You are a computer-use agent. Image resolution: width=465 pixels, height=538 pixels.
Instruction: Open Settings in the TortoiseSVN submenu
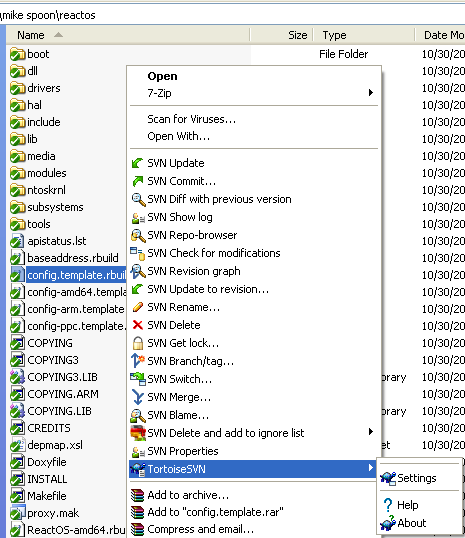coord(417,478)
